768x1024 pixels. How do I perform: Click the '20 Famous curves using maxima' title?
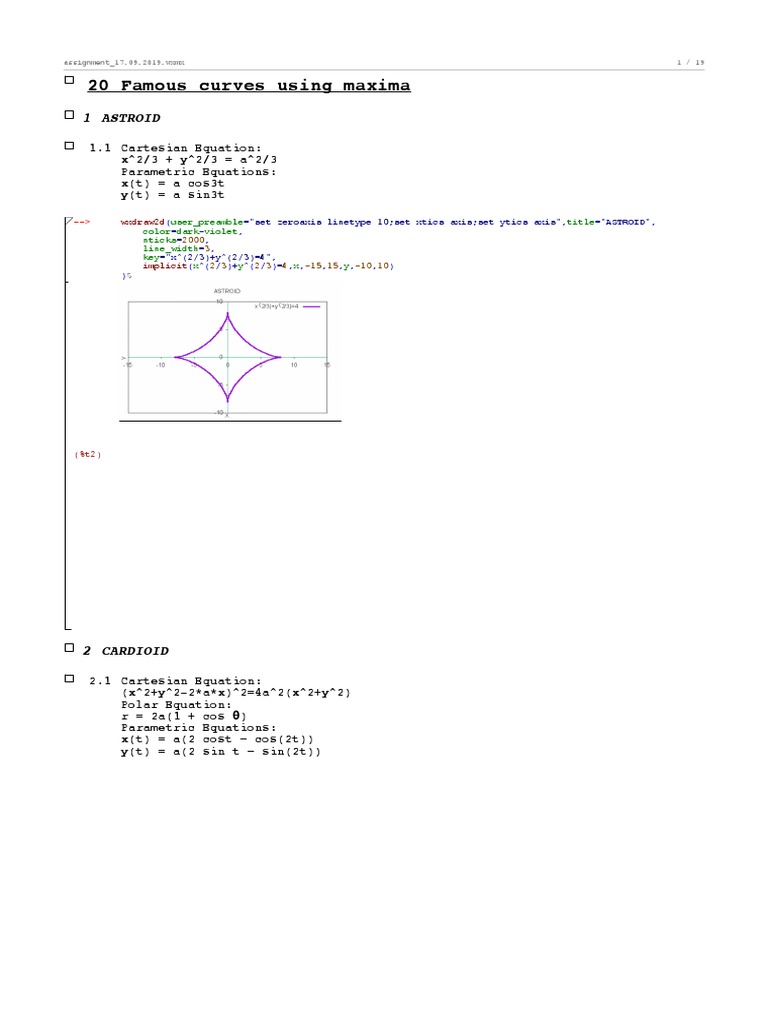[249, 86]
